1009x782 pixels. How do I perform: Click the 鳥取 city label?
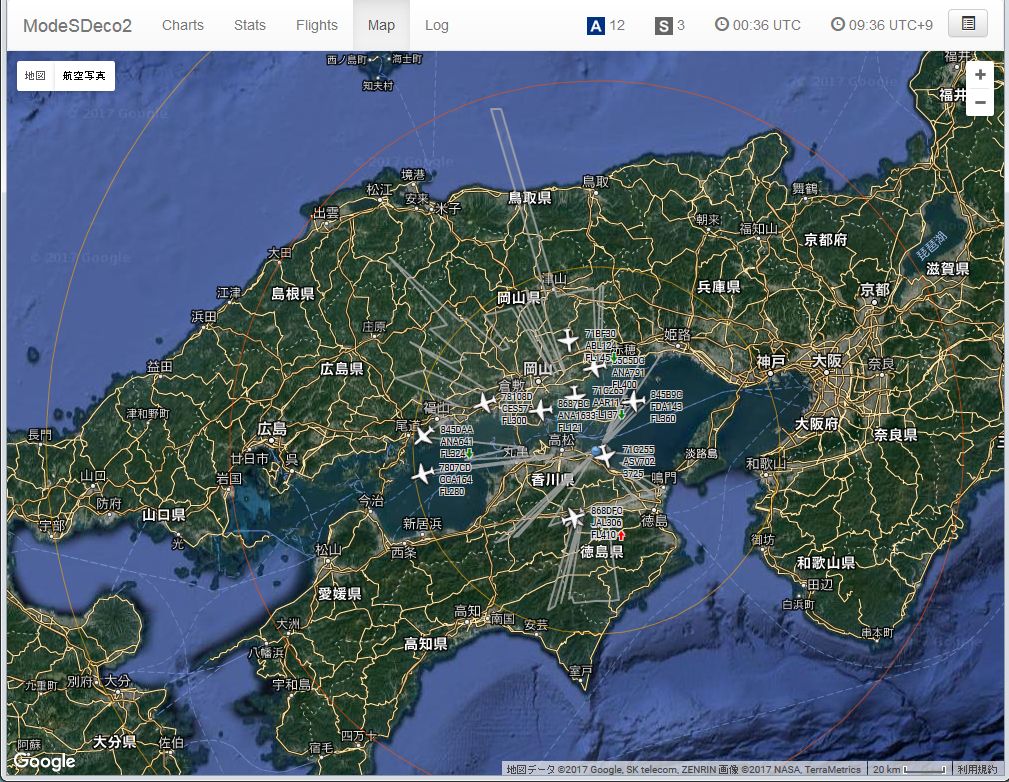[595, 182]
